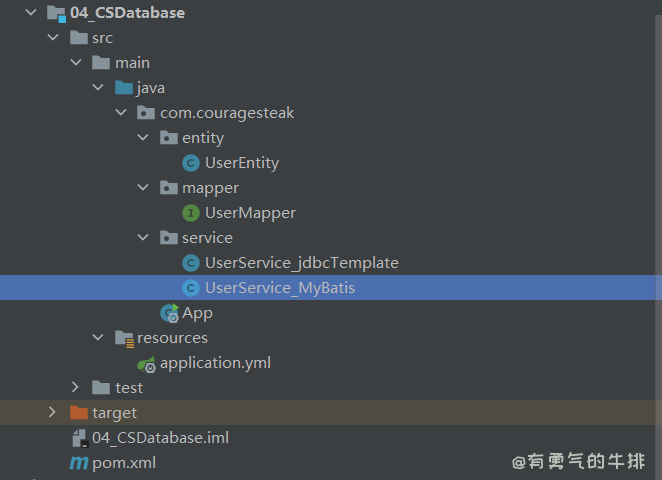Select the mapper package label
The width and height of the screenshot is (662, 480).
point(210,188)
